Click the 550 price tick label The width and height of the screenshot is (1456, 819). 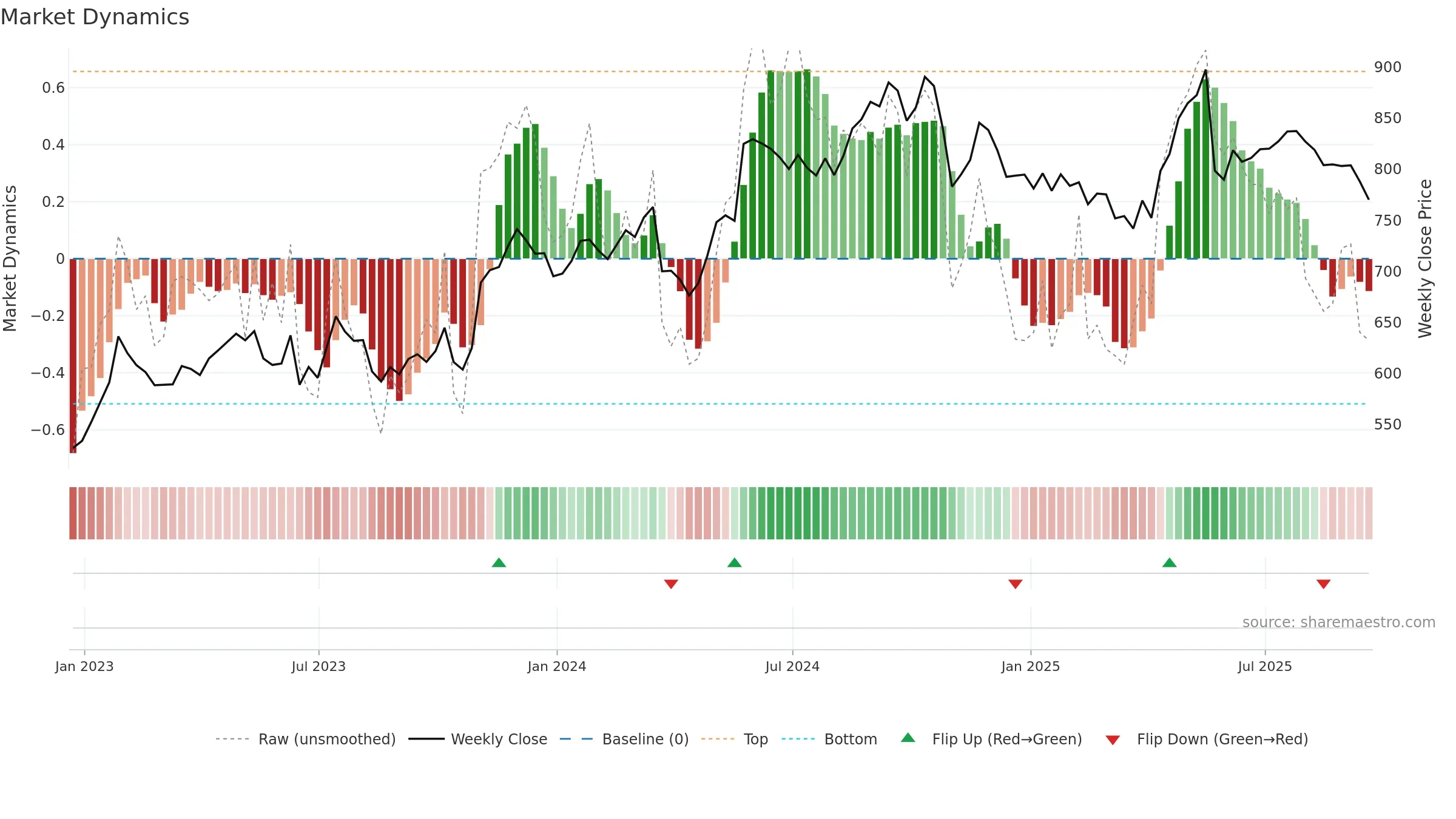1388,424
